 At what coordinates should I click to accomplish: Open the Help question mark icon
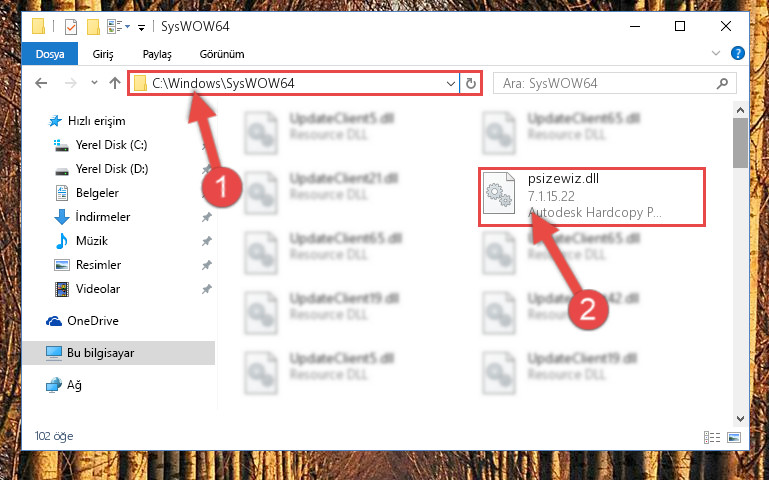(738, 53)
